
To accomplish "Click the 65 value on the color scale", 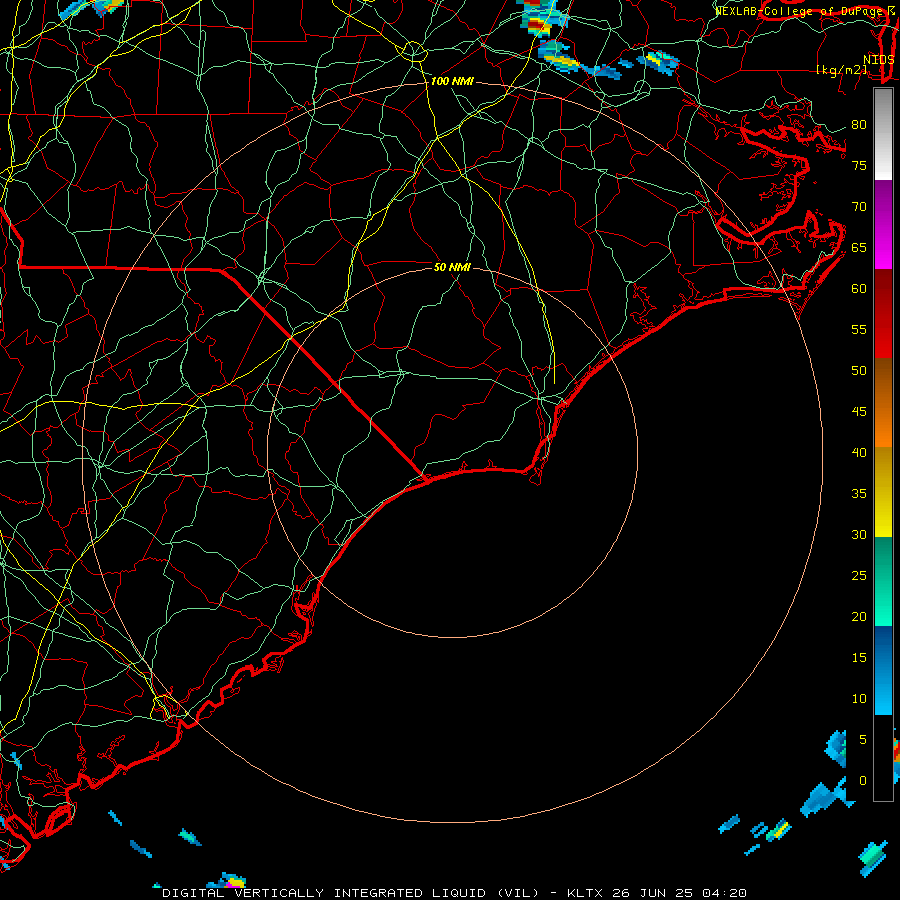I will (x=859, y=248).
